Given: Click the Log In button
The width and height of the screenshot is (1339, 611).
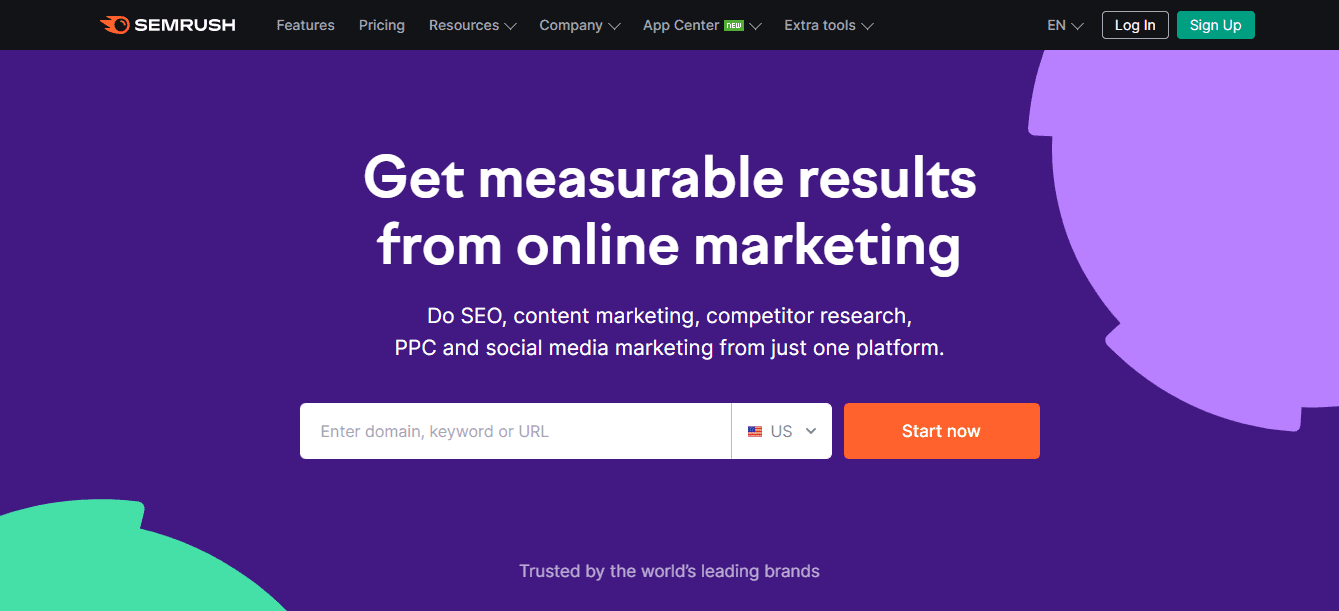Looking at the screenshot, I should click(x=1135, y=25).
